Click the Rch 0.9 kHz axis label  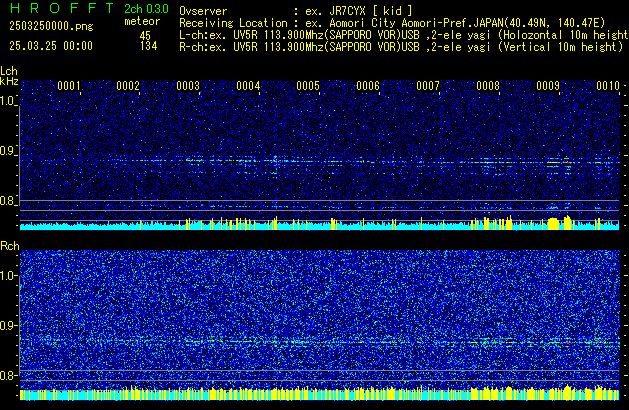click(x=8, y=325)
